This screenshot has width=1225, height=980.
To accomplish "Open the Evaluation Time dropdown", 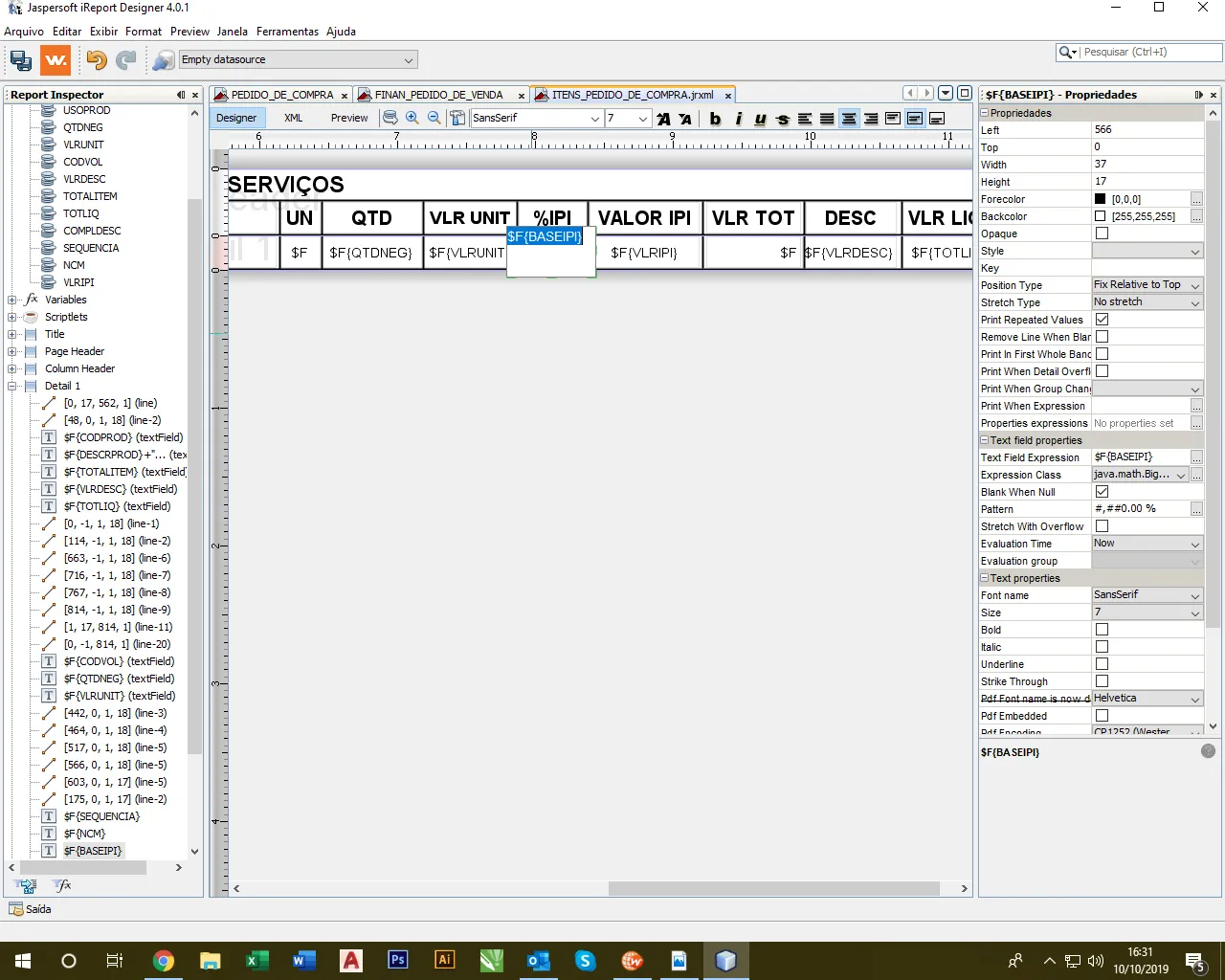I will (x=1195, y=544).
